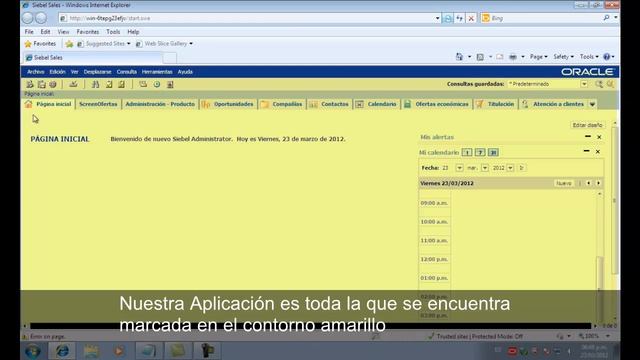
Task: Click the download-arrow Siebel toolbar icon
Action: (73, 84)
